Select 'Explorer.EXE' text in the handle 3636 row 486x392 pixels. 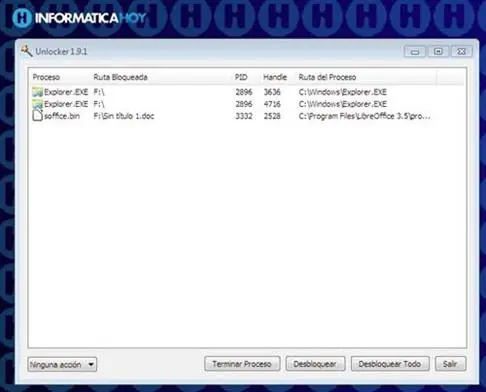pos(66,92)
